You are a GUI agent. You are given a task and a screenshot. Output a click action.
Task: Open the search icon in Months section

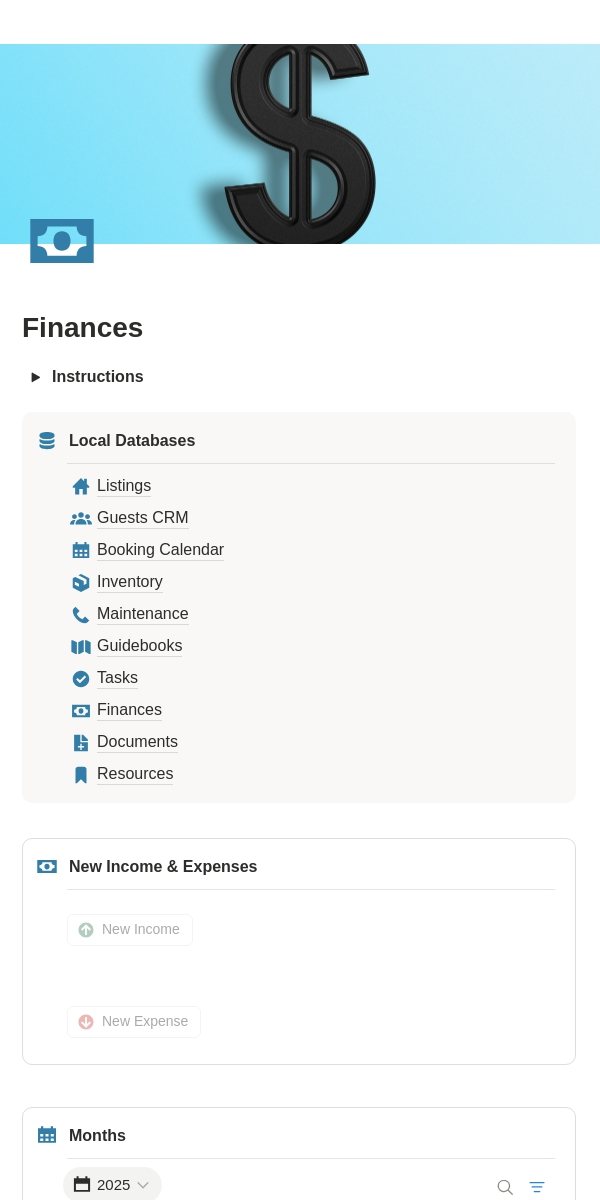coord(505,1187)
